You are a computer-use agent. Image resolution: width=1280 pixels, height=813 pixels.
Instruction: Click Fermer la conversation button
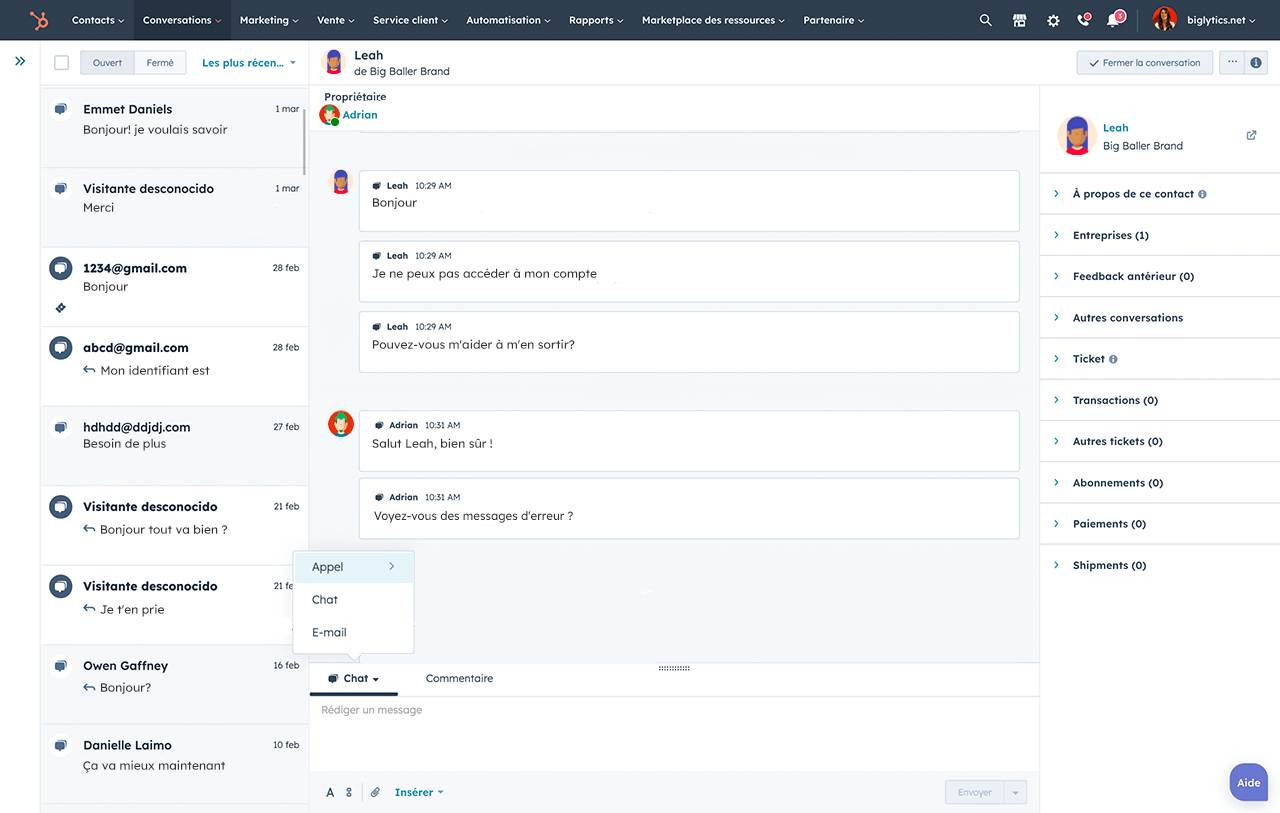click(x=1144, y=62)
